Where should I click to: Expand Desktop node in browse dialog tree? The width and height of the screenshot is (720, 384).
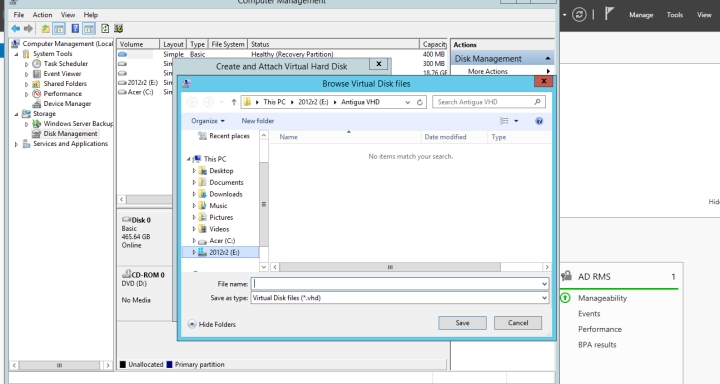(194, 171)
